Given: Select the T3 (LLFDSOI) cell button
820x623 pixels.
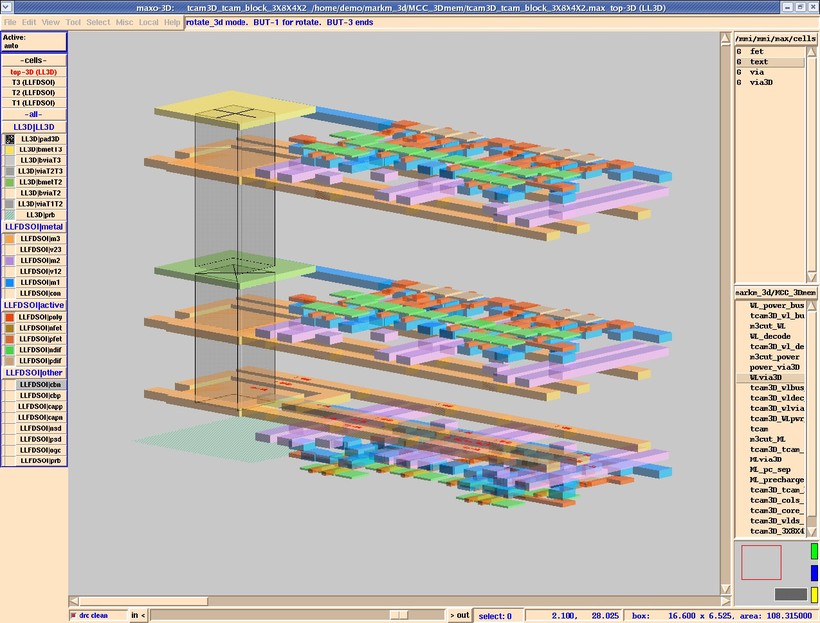Looking at the screenshot, I should tap(34, 82).
